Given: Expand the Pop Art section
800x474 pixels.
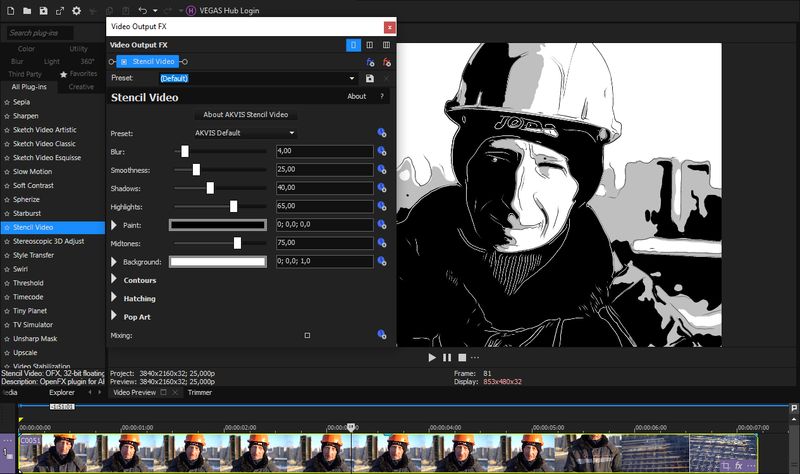Looking at the screenshot, I should click(114, 316).
